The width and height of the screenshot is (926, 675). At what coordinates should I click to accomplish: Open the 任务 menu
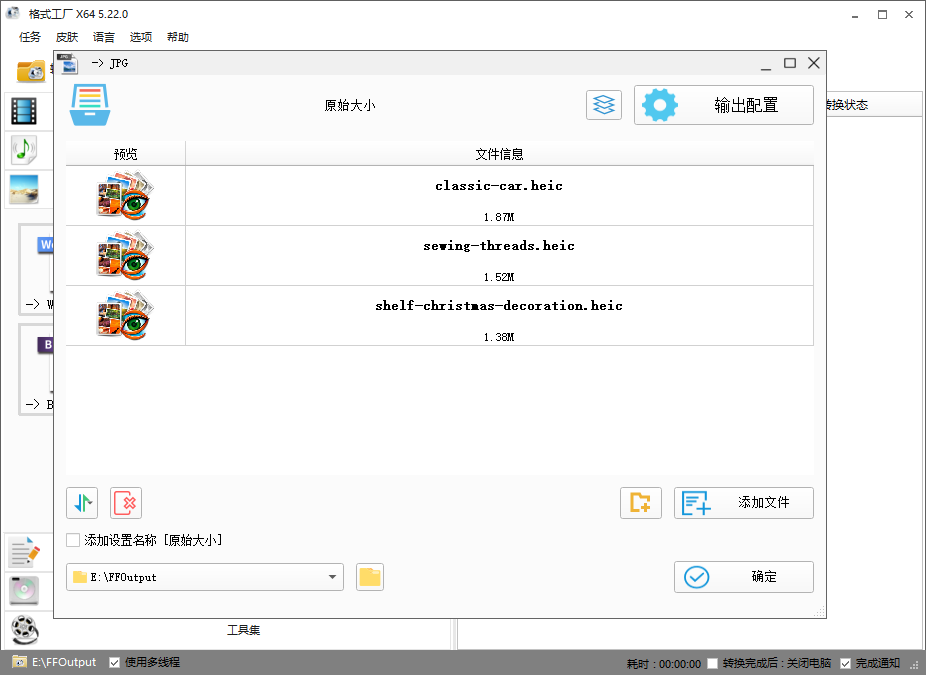pos(30,37)
